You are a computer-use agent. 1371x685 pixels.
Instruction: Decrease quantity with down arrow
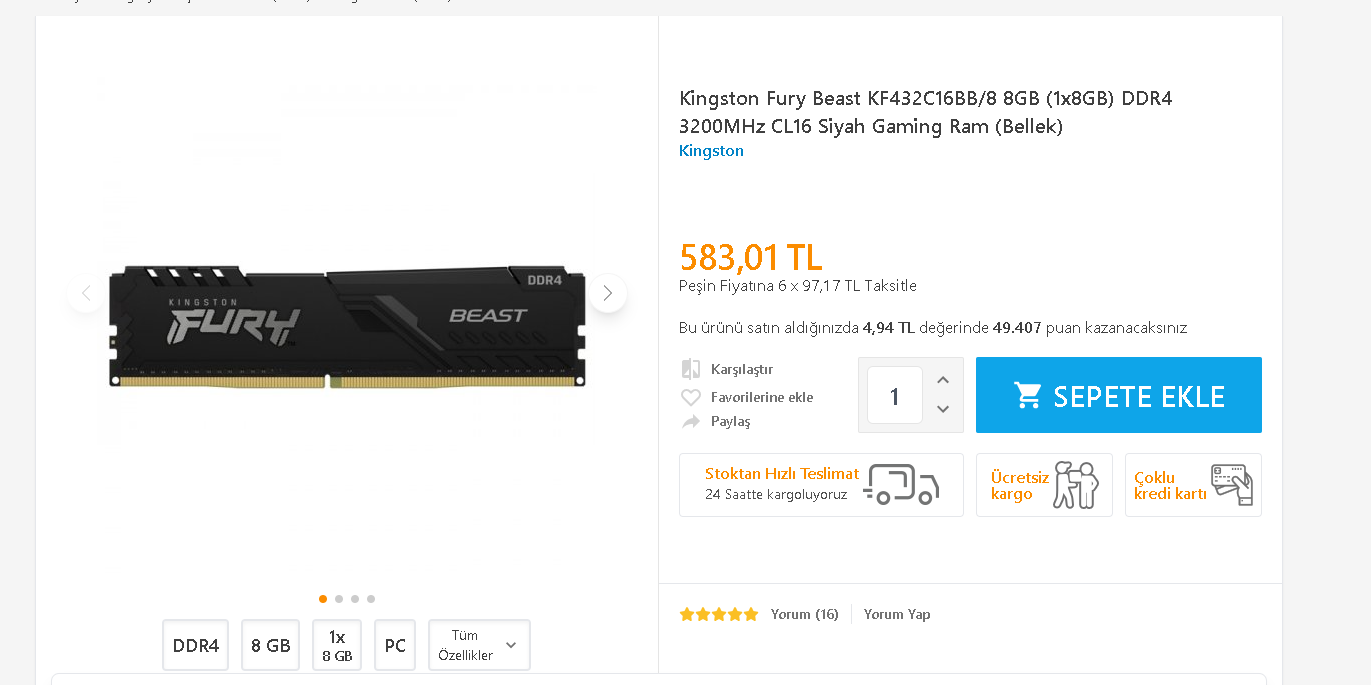click(943, 409)
